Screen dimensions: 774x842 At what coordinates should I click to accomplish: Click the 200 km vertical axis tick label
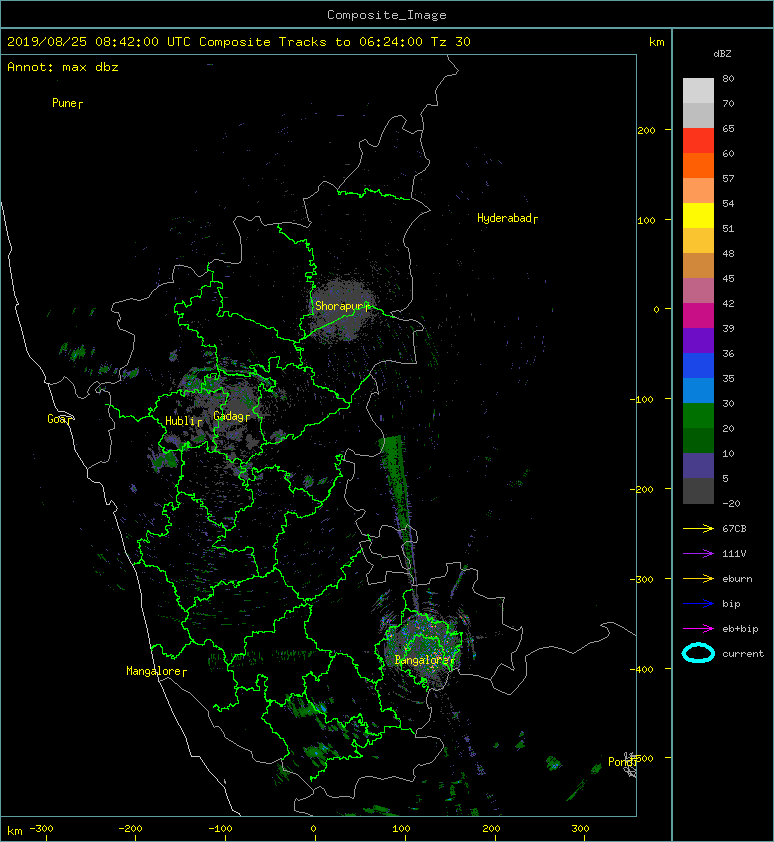[x=646, y=130]
